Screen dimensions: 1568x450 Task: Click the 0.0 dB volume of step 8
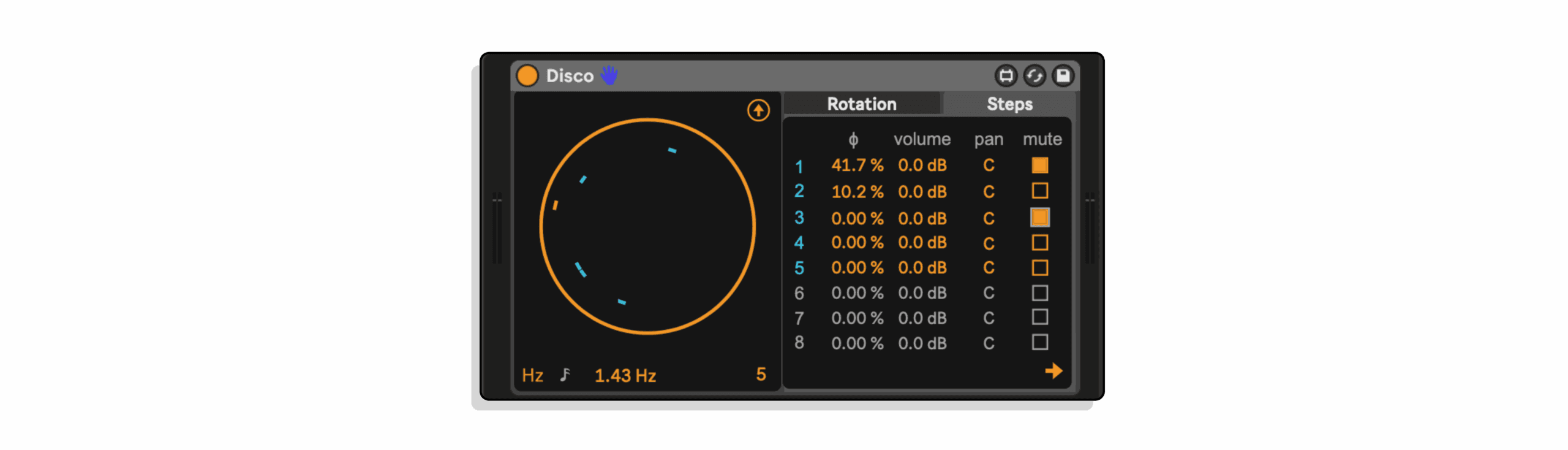coord(922,343)
